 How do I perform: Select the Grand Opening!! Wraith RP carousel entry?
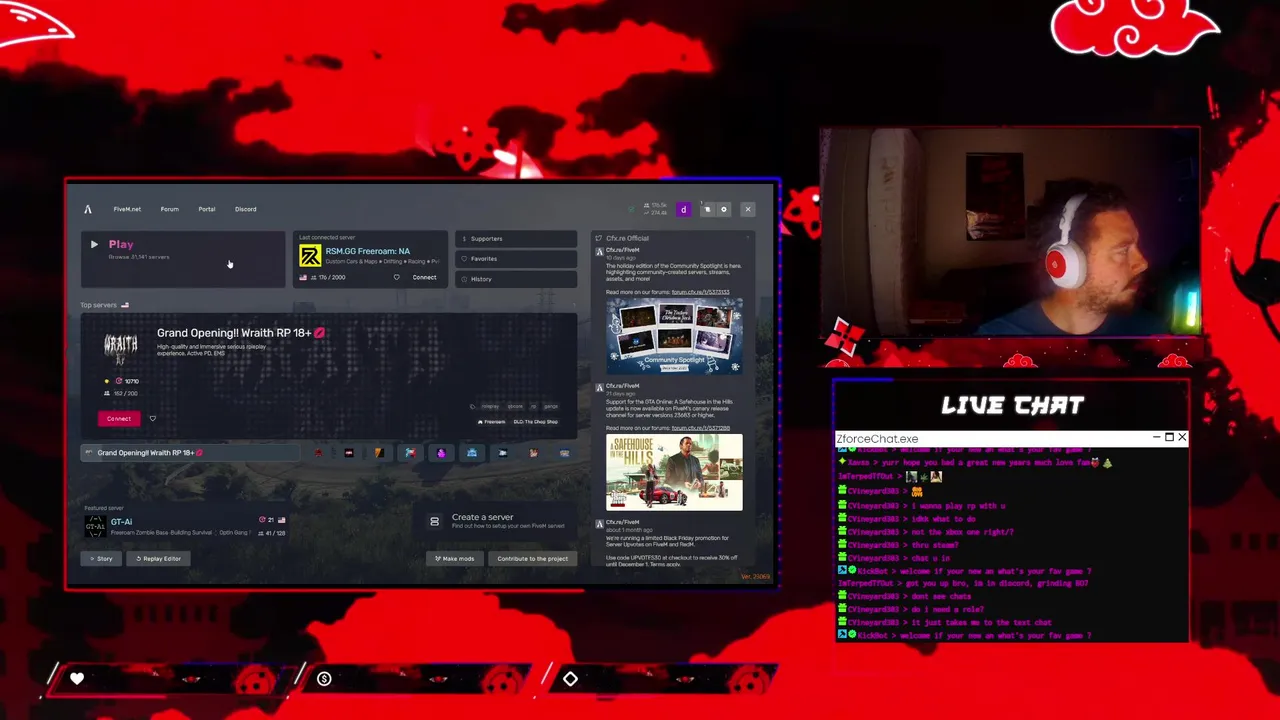[190, 453]
